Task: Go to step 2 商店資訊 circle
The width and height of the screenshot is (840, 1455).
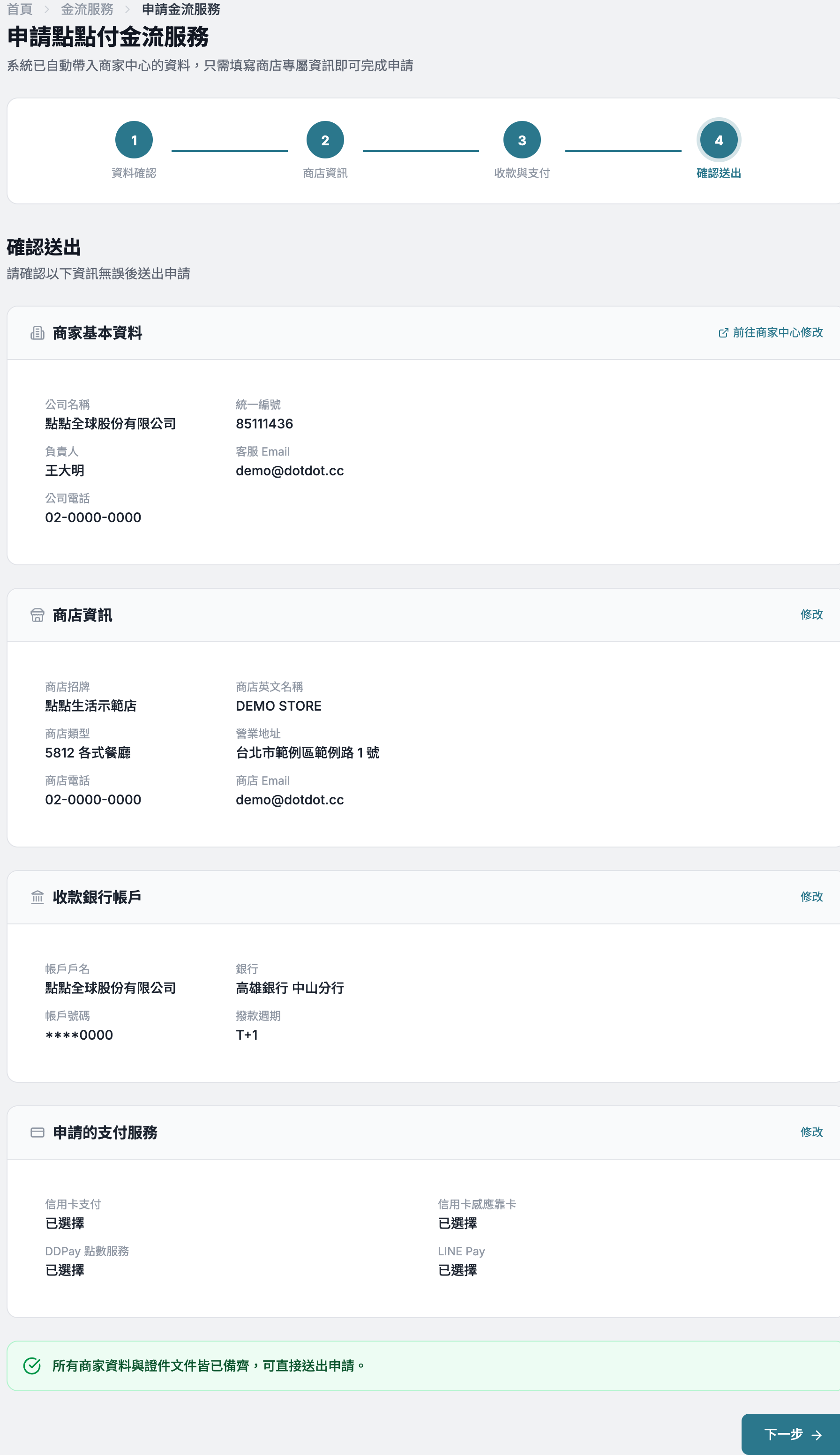Action: (x=325, y=140)
